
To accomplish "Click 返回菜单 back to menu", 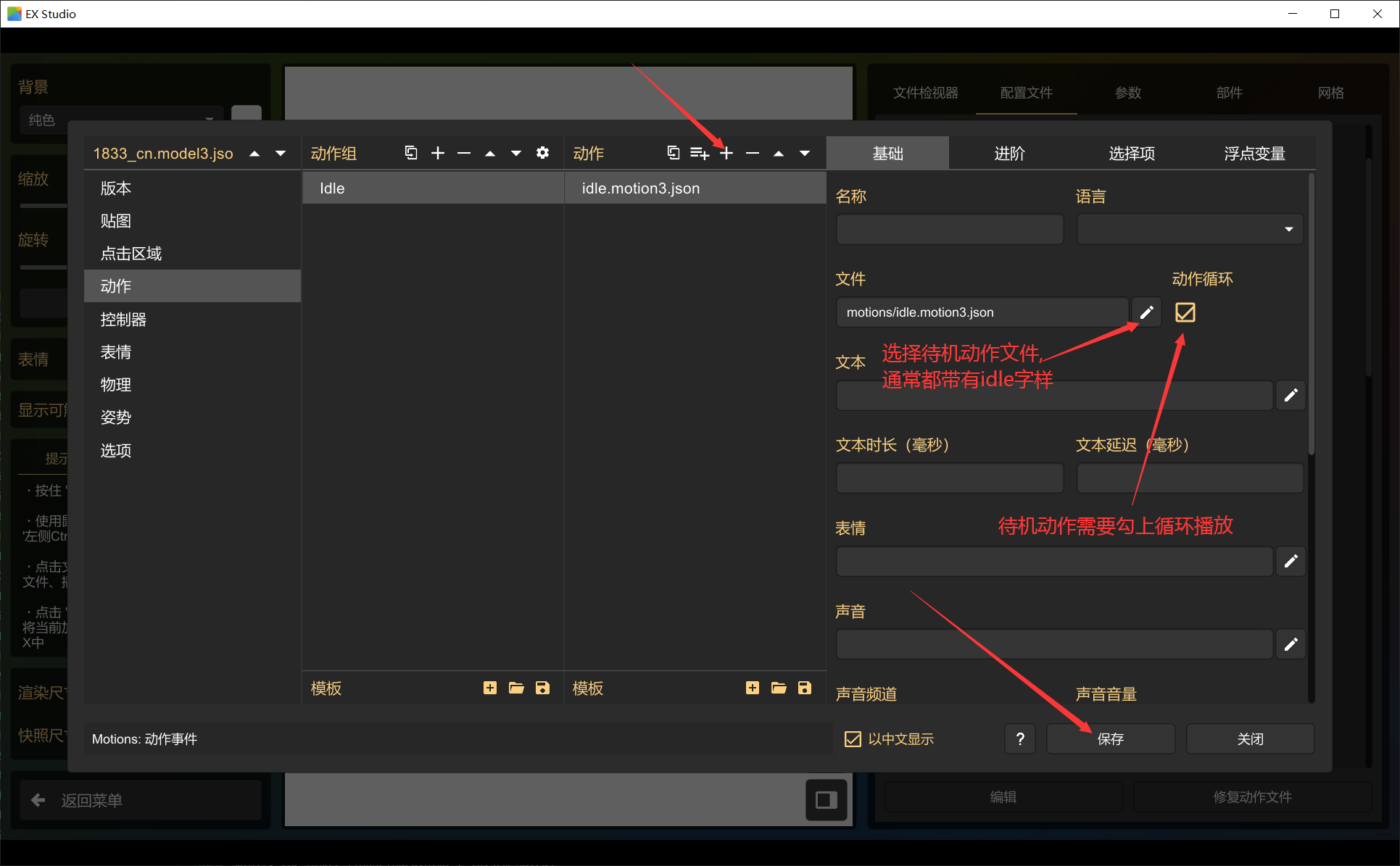I will (x=141, y=800).
